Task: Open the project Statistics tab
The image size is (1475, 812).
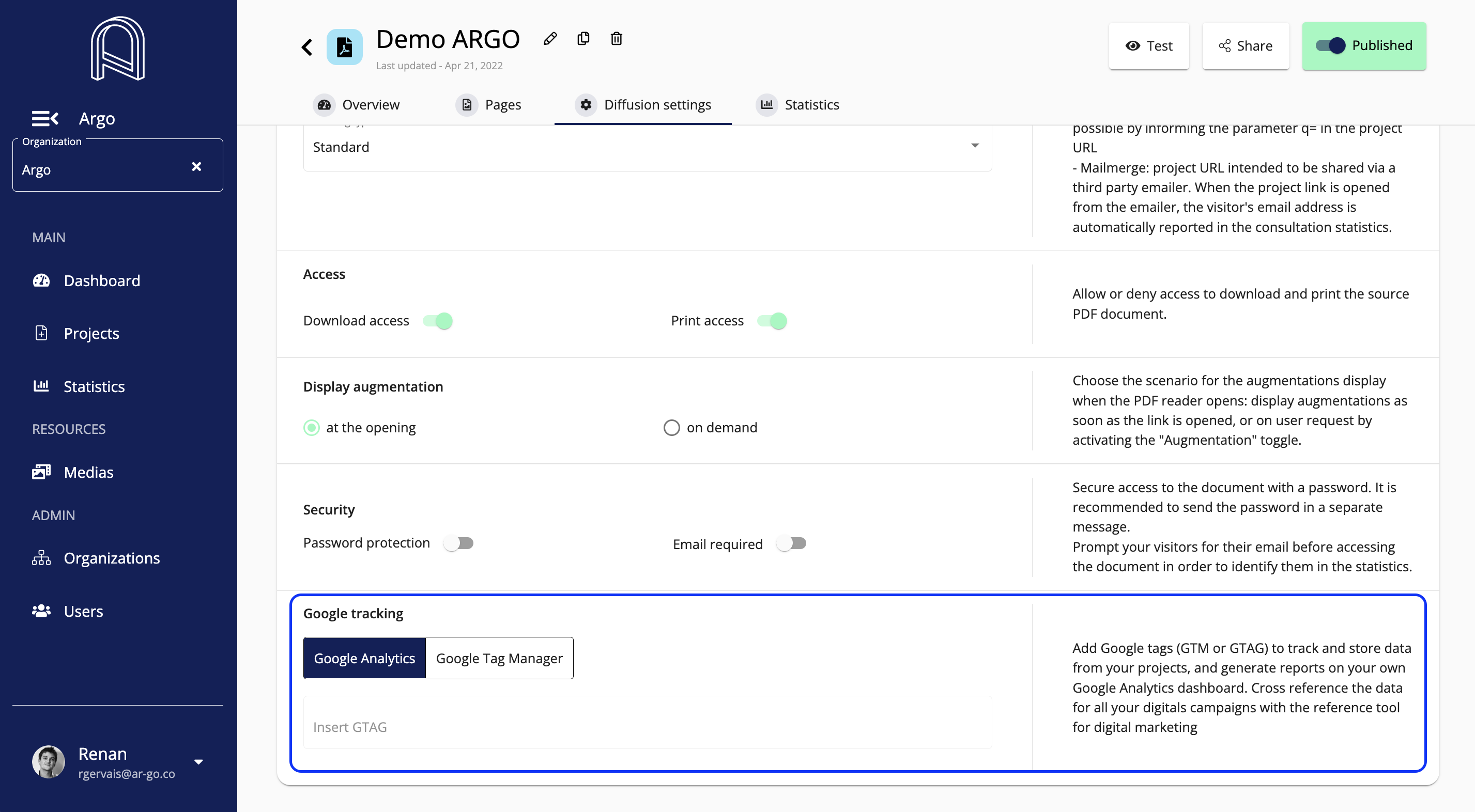Action: point(797,105)
